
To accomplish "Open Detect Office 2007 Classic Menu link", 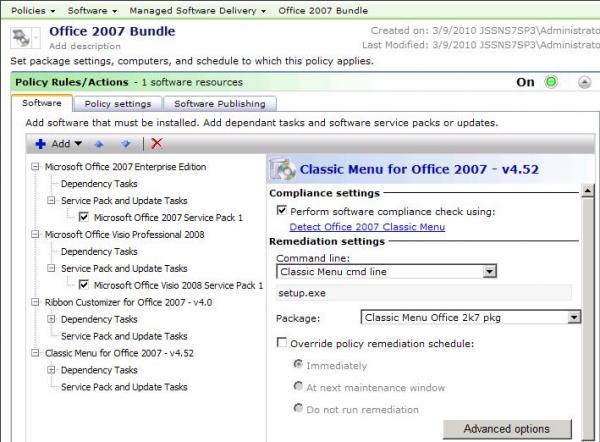I will [x=367, y=227].
